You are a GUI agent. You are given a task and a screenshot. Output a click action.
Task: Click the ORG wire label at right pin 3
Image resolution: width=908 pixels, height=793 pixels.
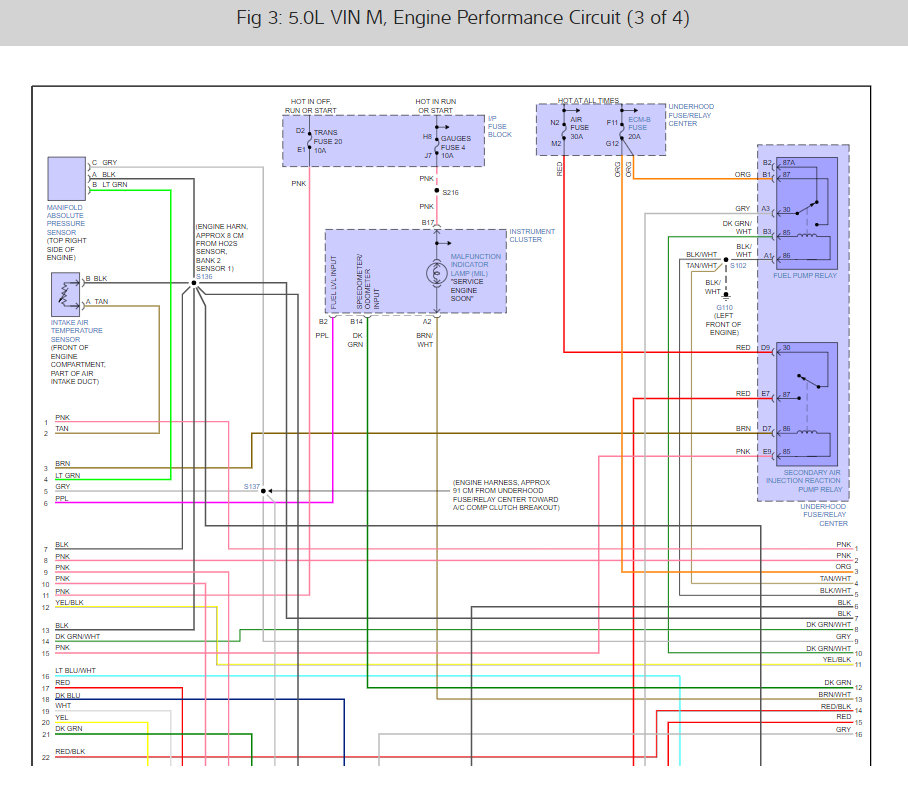point(843,567)
